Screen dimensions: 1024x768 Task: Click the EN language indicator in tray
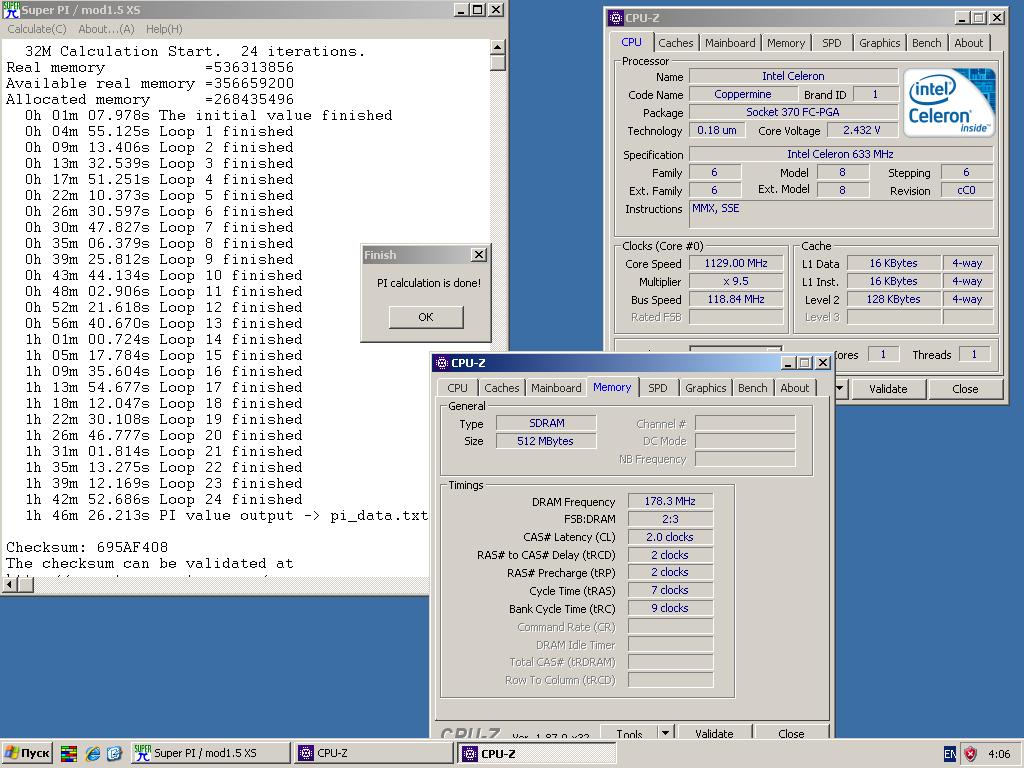(x=950, y=754)
